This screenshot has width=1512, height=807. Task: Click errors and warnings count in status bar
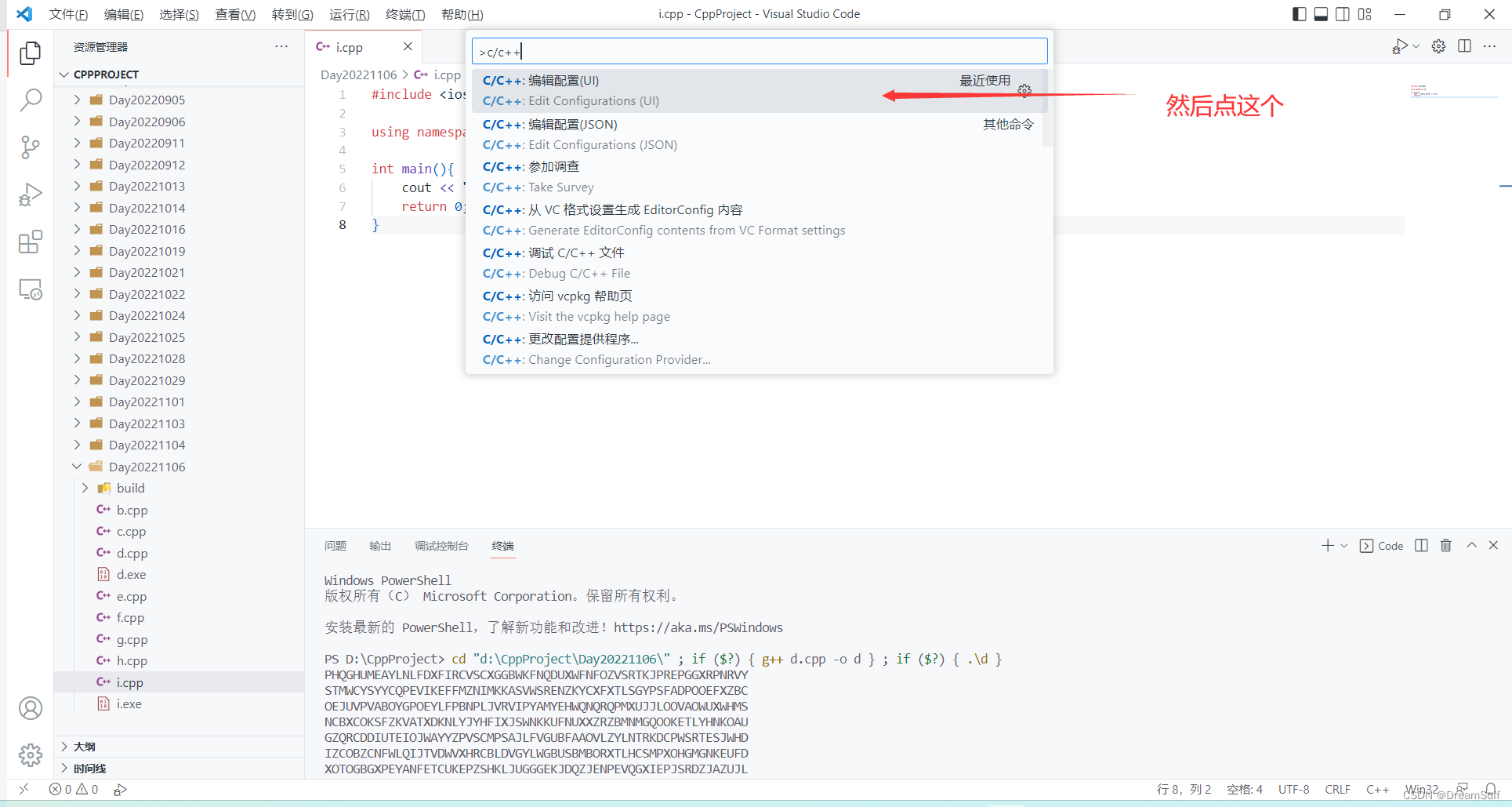click(74, 789)
